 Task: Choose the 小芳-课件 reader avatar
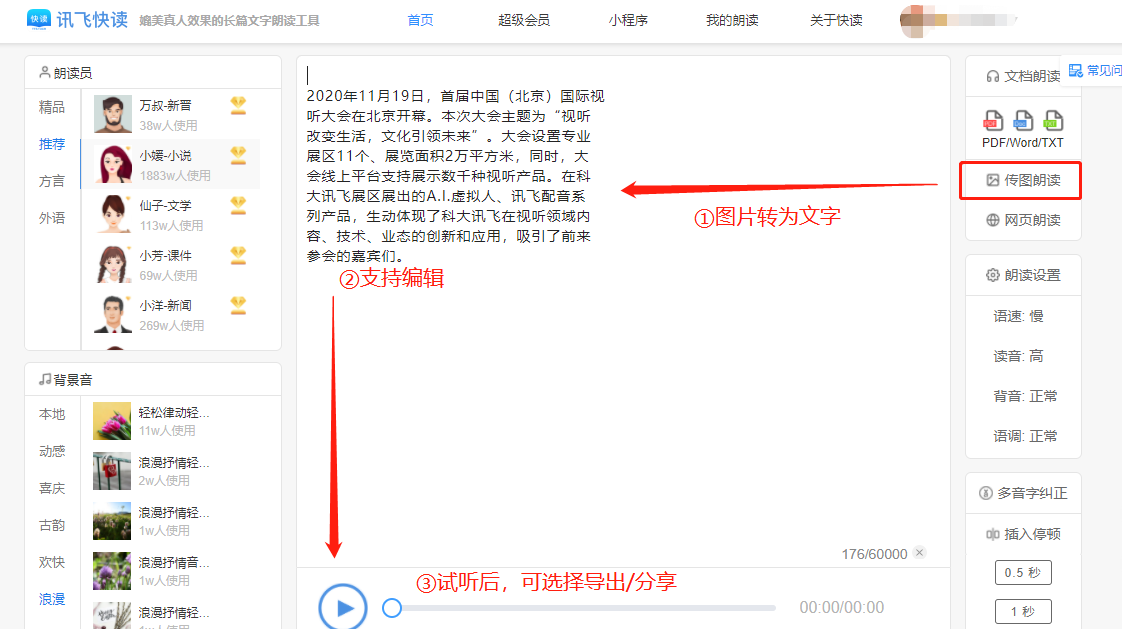pos(112,264)
